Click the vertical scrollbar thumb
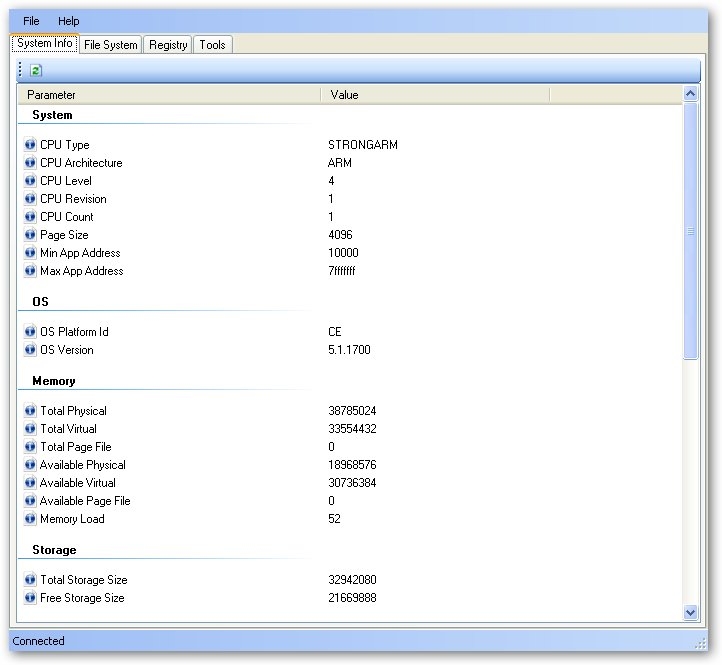The image size is (722, 665). coord(690,231)
